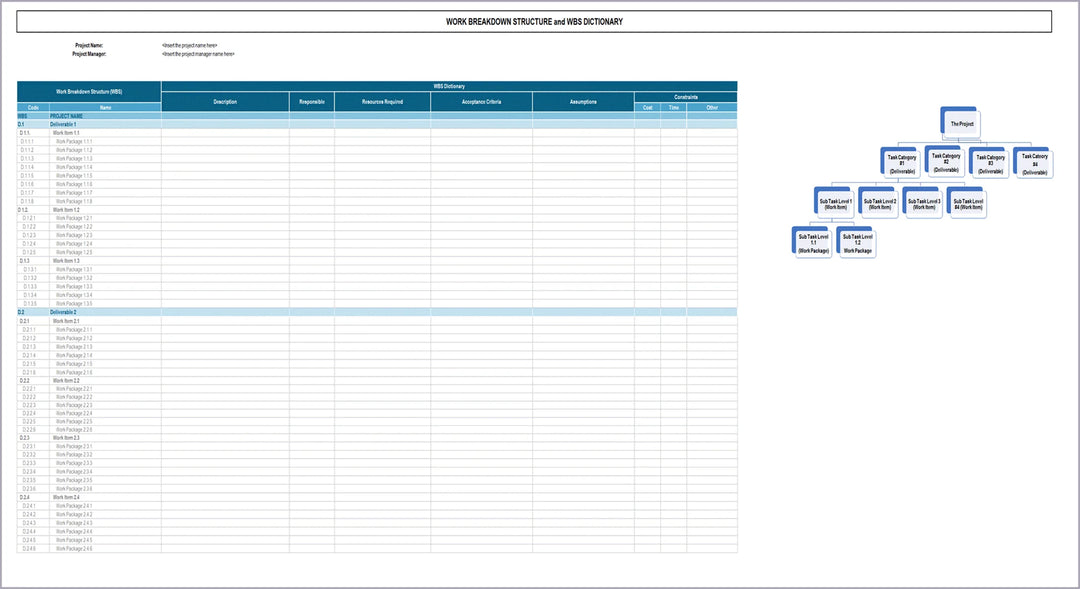Click the Task Category #3 diagram box
This screenshot has width=1080, height=589.
click(990, 164)
